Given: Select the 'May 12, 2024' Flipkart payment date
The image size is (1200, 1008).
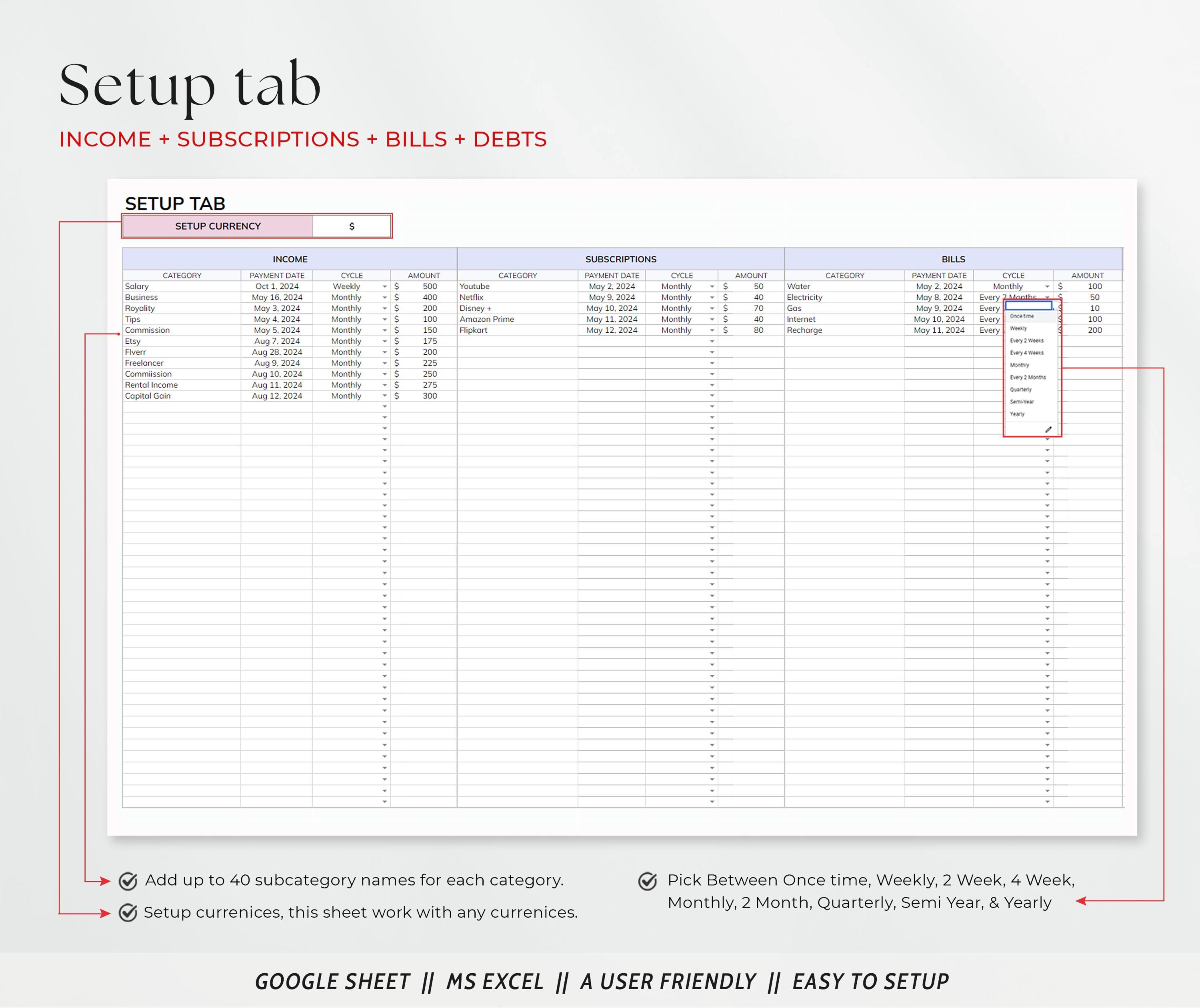Looking at the screenshot, I should point(612,330).
